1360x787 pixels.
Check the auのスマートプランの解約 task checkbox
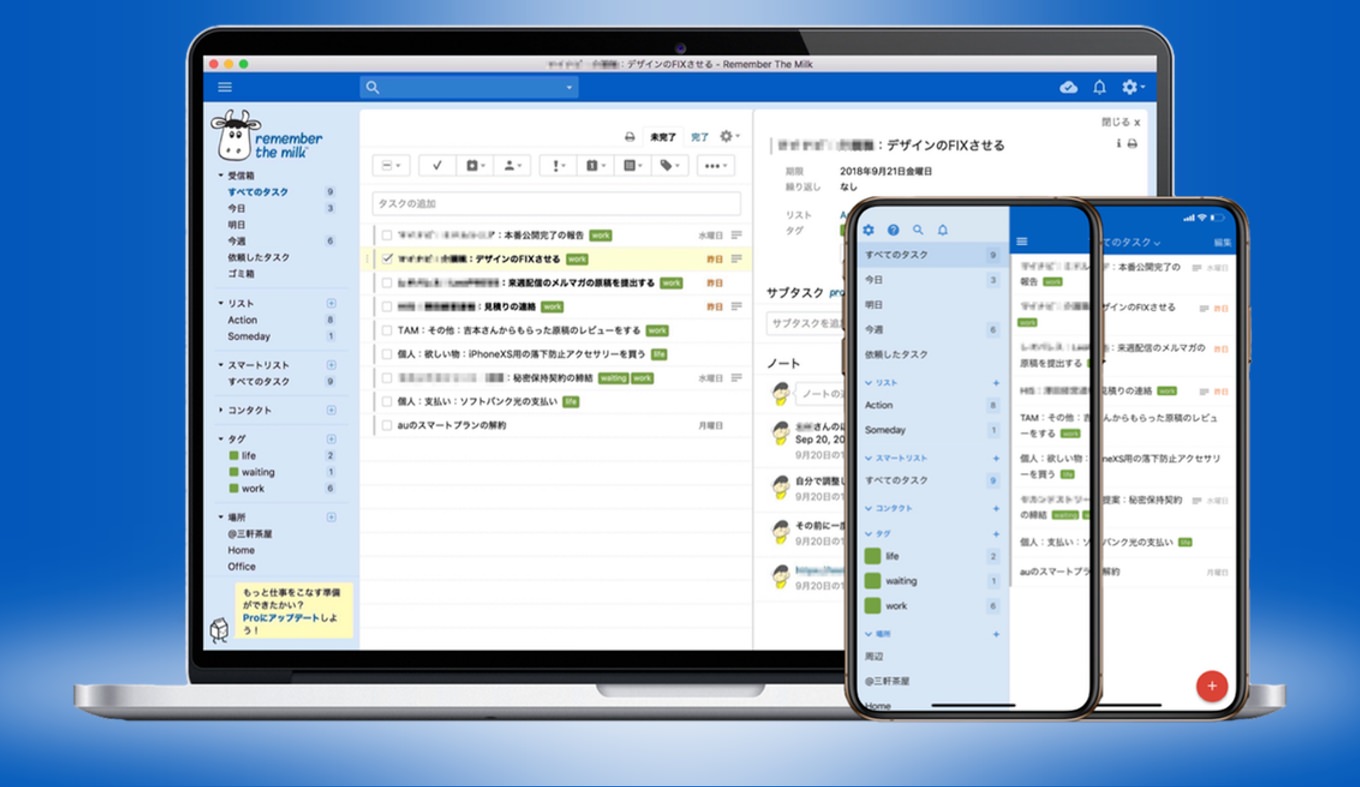[x=387, y=425]
